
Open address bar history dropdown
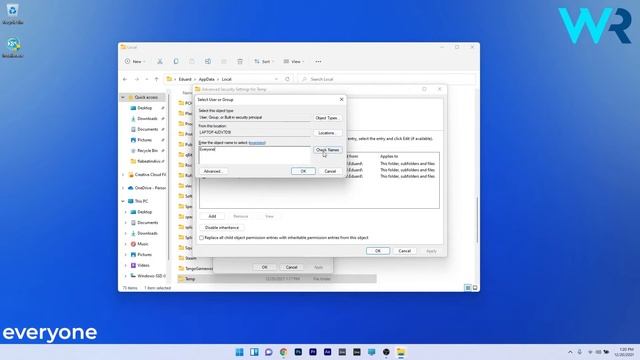coord(276,79)
